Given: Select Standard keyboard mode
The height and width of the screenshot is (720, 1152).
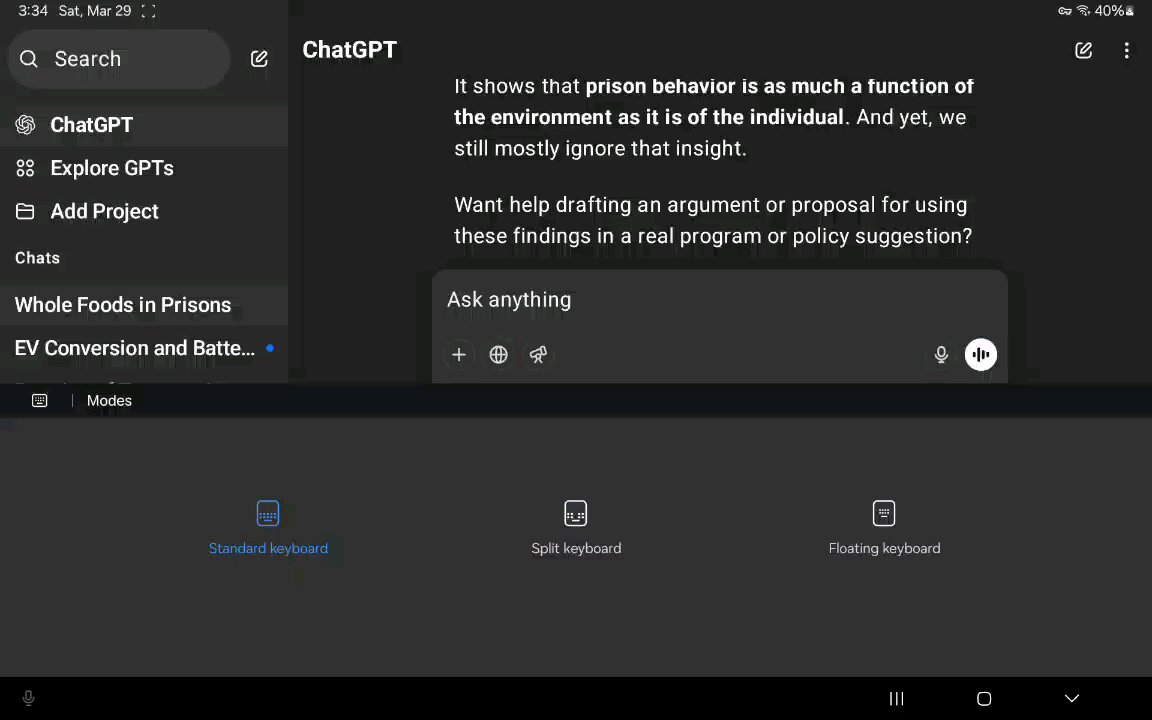Looking at the screenshot, I should (268, 528).
